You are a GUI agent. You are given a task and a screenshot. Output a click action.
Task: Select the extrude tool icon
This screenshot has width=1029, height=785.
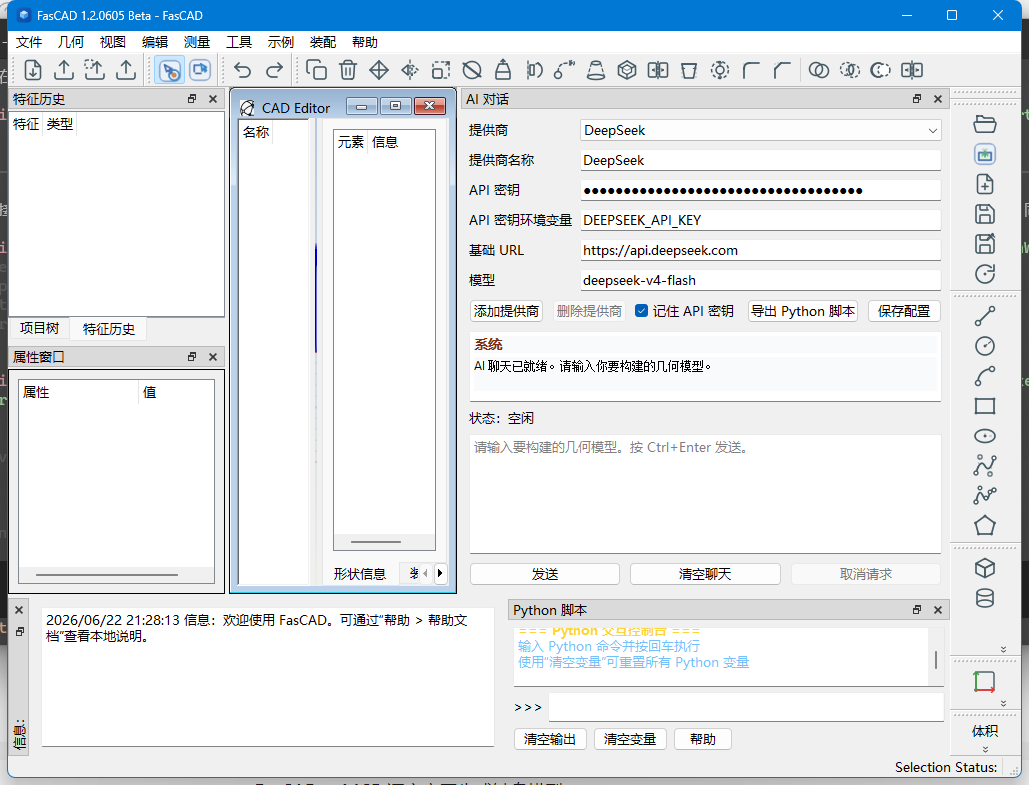pos(503,70)
